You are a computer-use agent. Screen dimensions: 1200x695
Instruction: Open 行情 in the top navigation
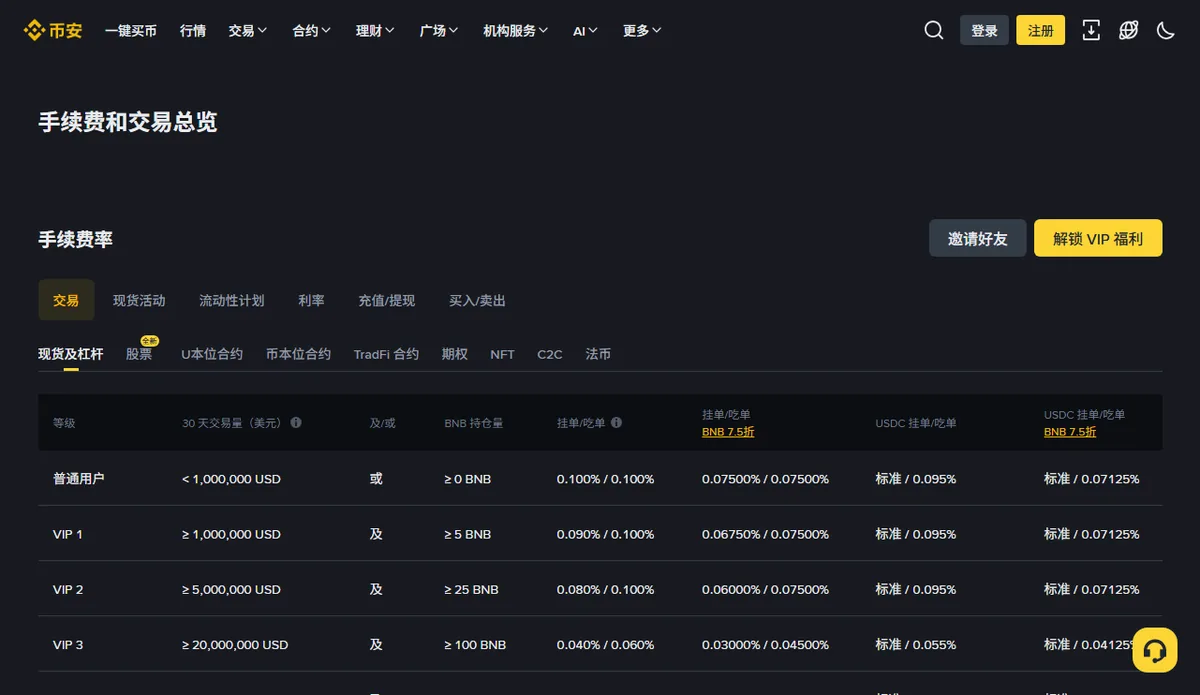[193, 31]
